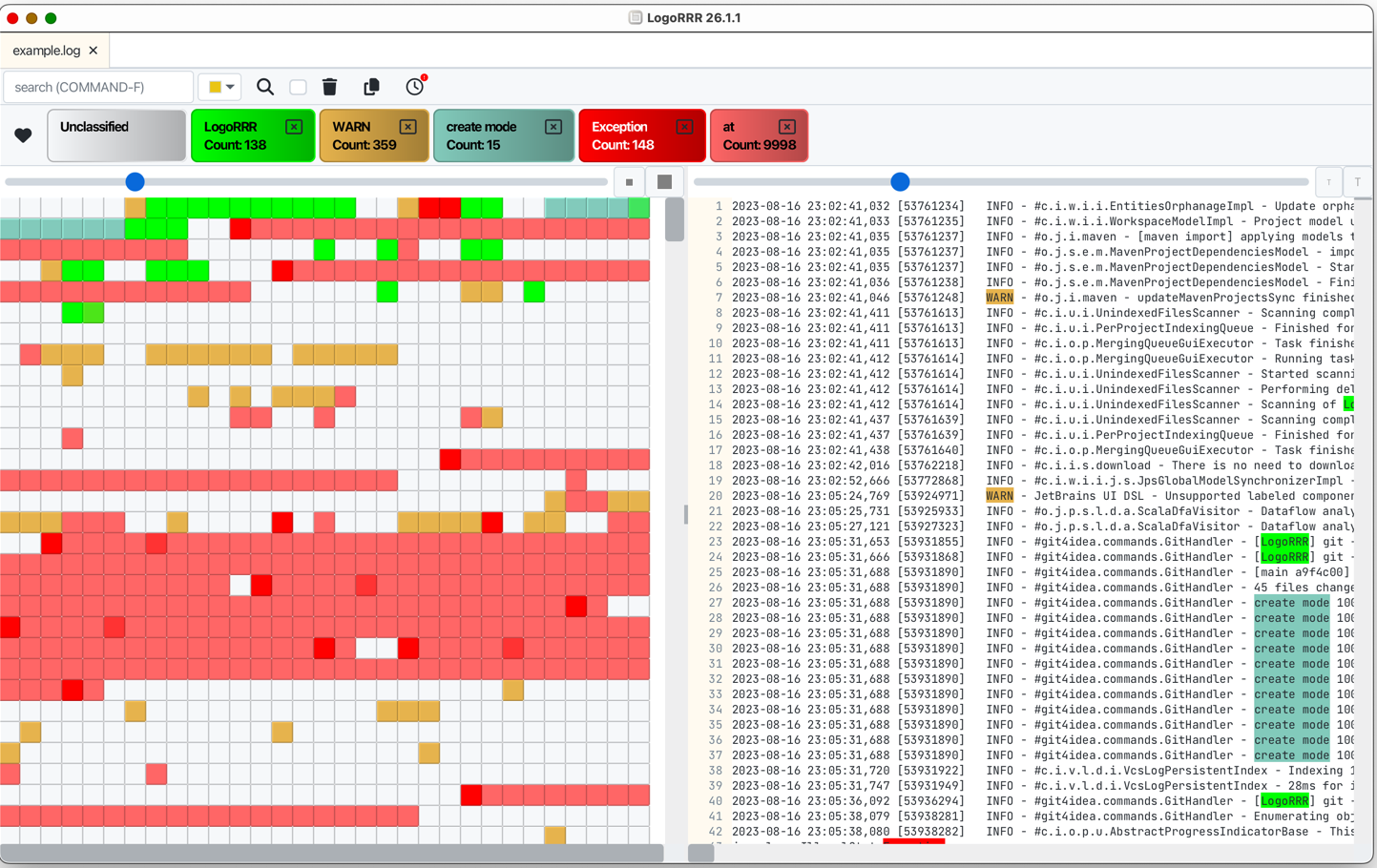This screenshot has height=868, width=1377.
Task: Click the WARN highlight on log line 20
Action: pos(999,496)
